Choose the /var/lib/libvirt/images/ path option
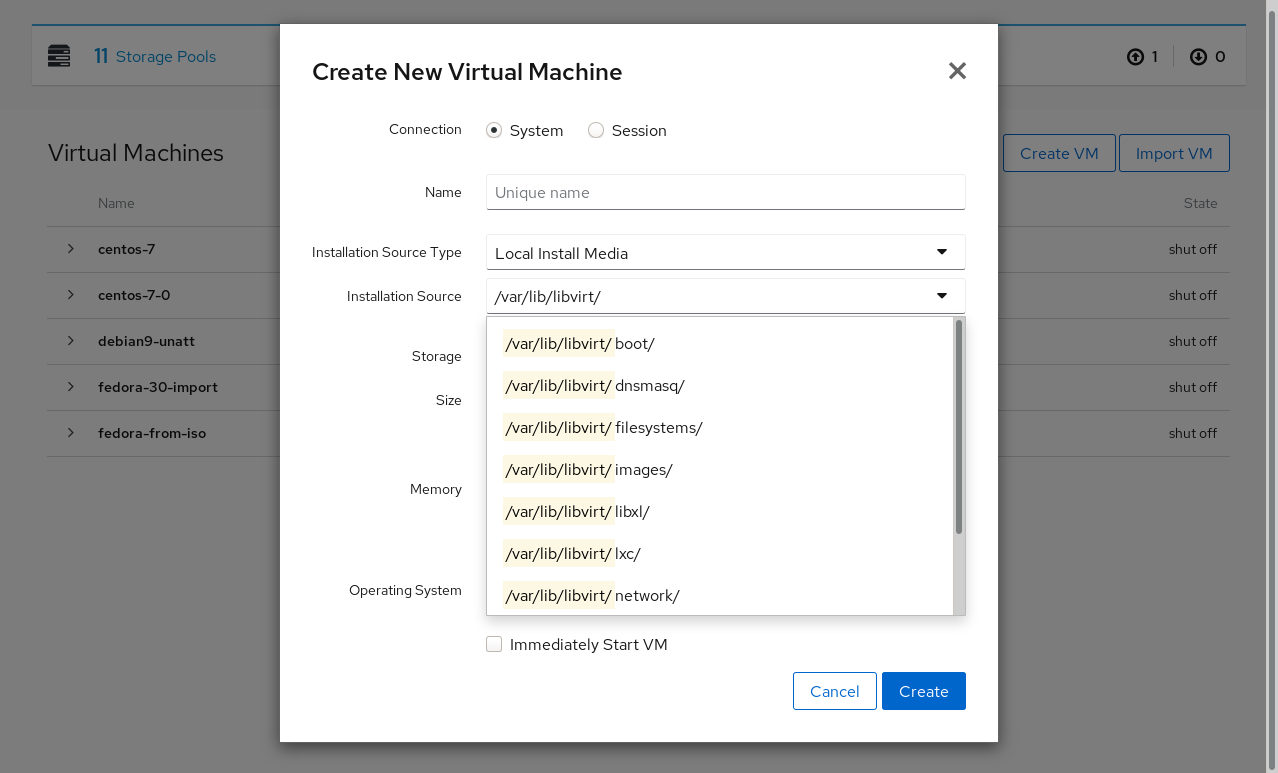1278x773 pixels. [x=589, y=470]
